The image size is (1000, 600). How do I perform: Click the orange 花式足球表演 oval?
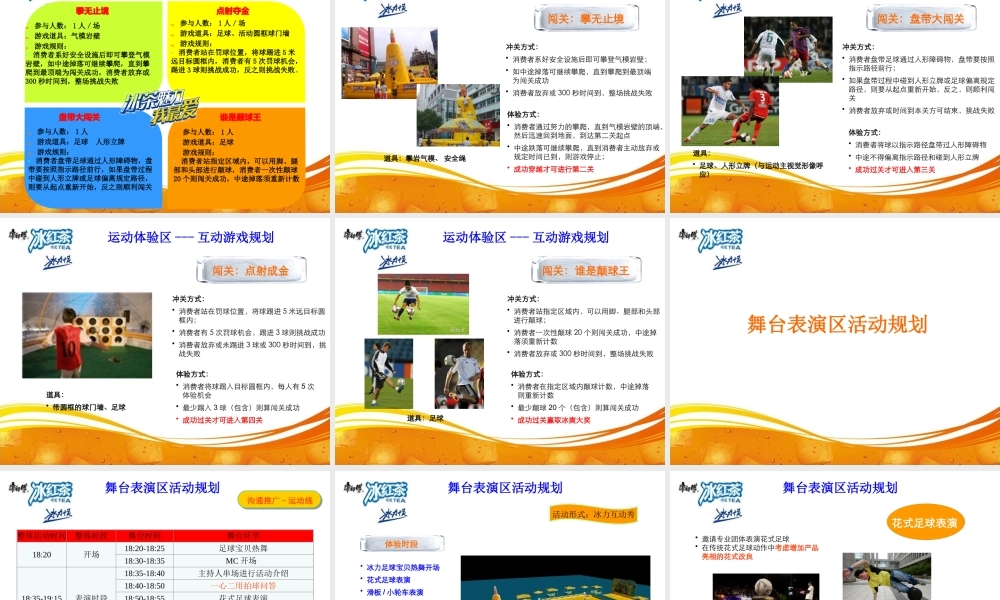(925, 523)
